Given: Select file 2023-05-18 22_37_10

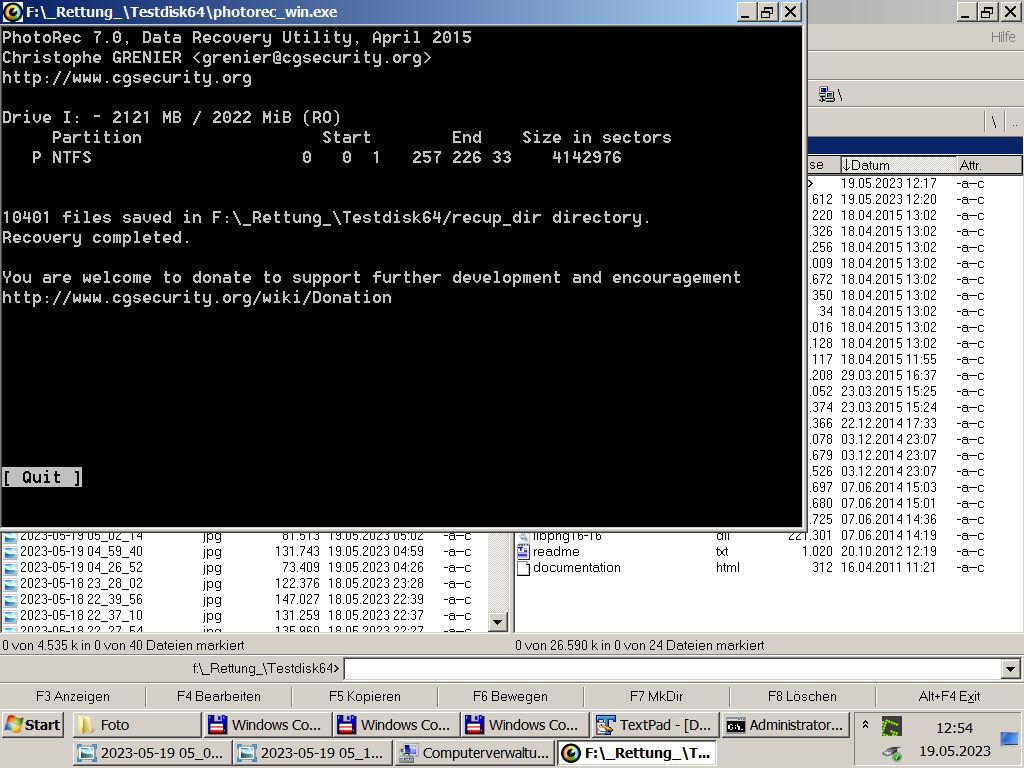Looking at the screenshot, I should pyautogui.click(x=81, y=616).
